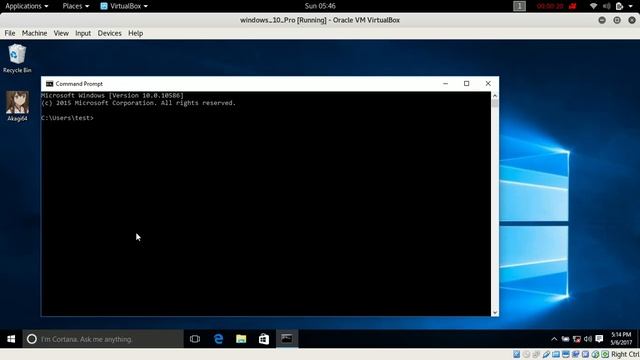Open the VirtualBox Machine menu

(34, 33)
